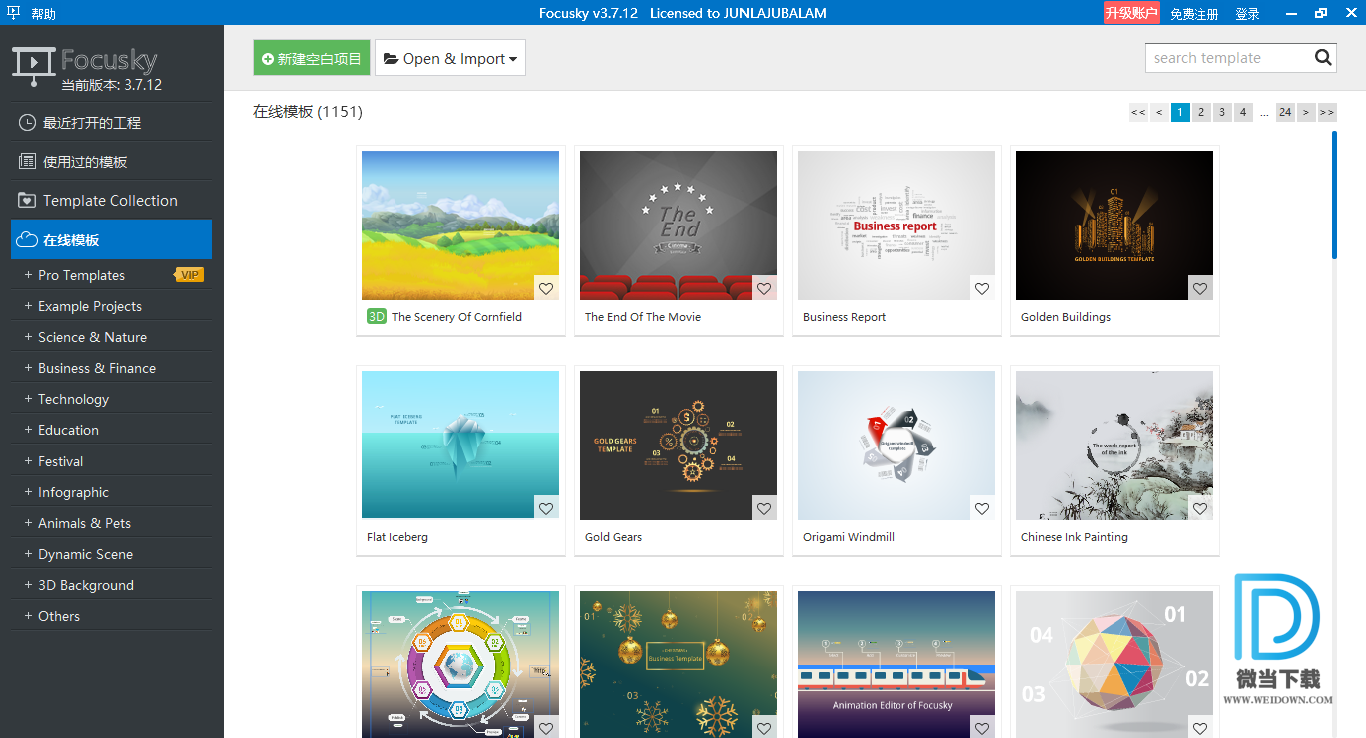Click 升级账户 upgrade account button
1366x738 pixels.
coord(1132,13)
